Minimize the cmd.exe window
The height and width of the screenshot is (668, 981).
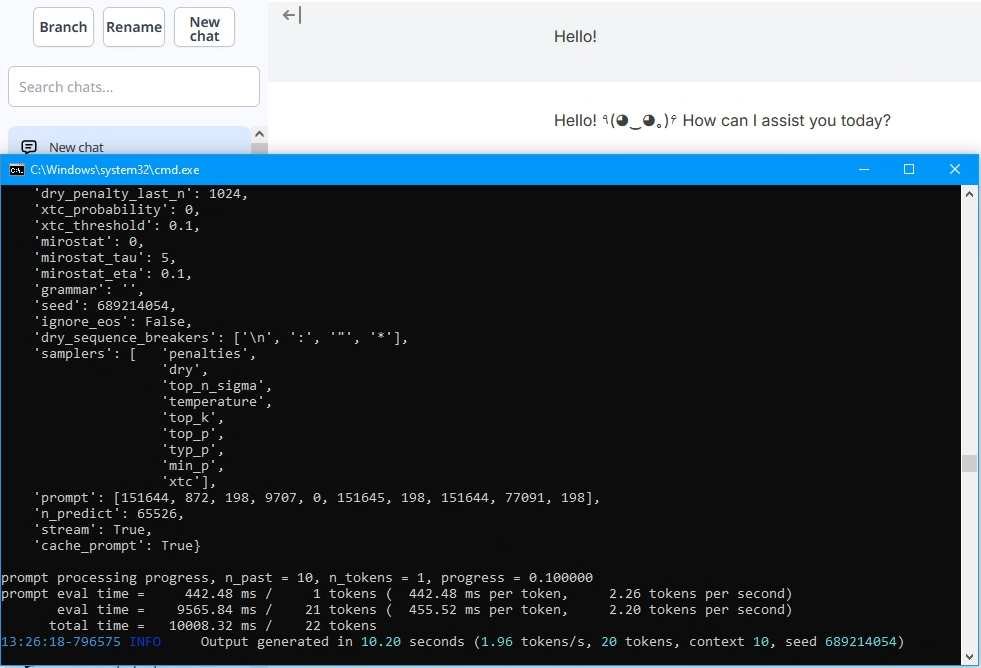pos(864,170)
